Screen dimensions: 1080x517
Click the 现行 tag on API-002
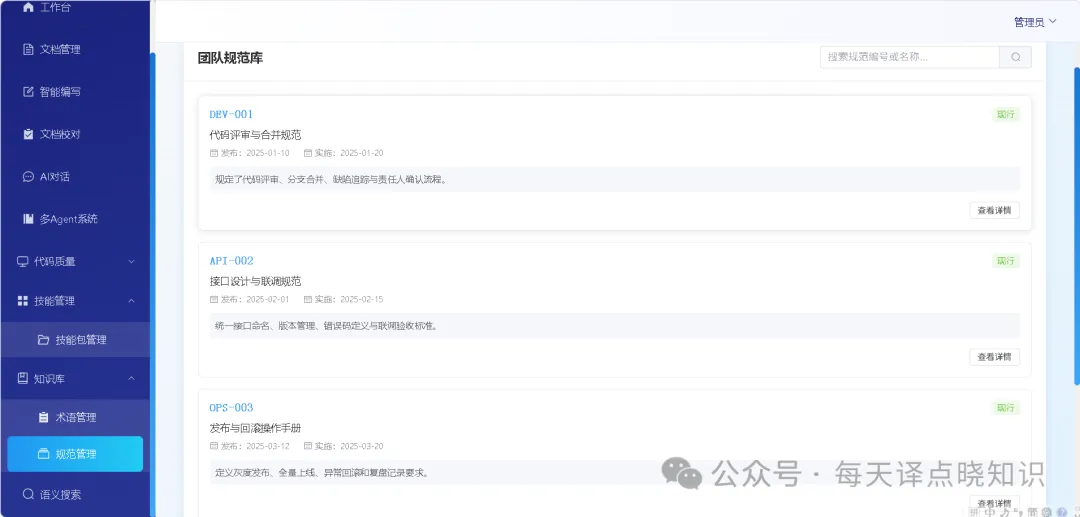point(1006,261)
